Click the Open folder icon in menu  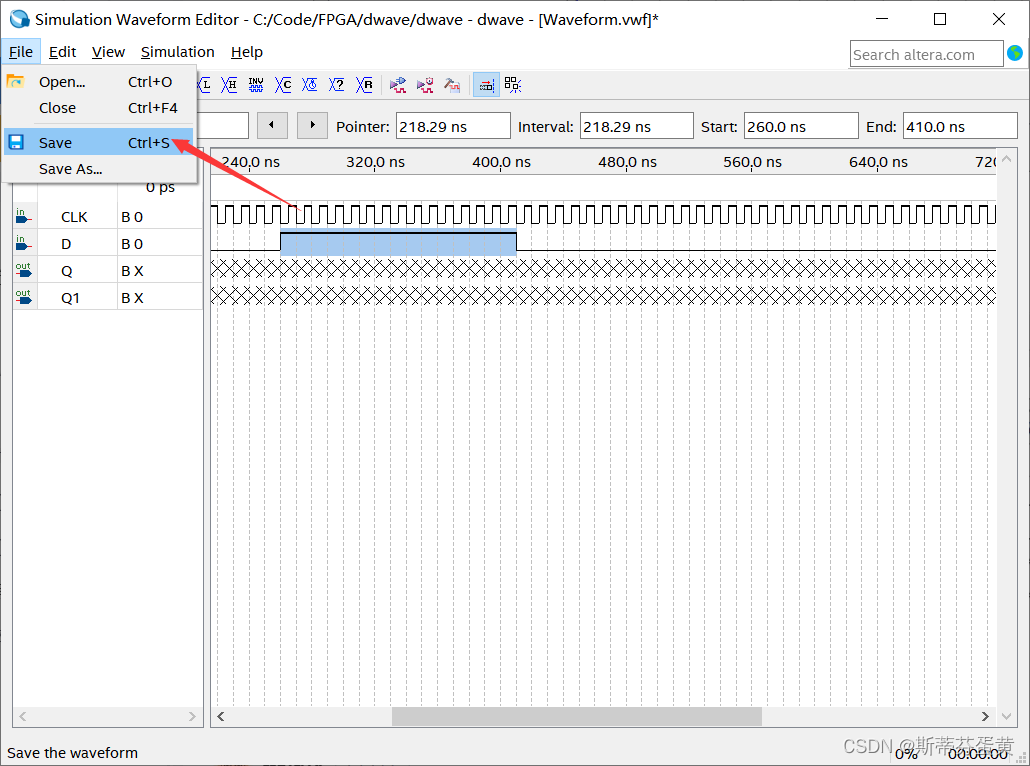tap(15, 81)
